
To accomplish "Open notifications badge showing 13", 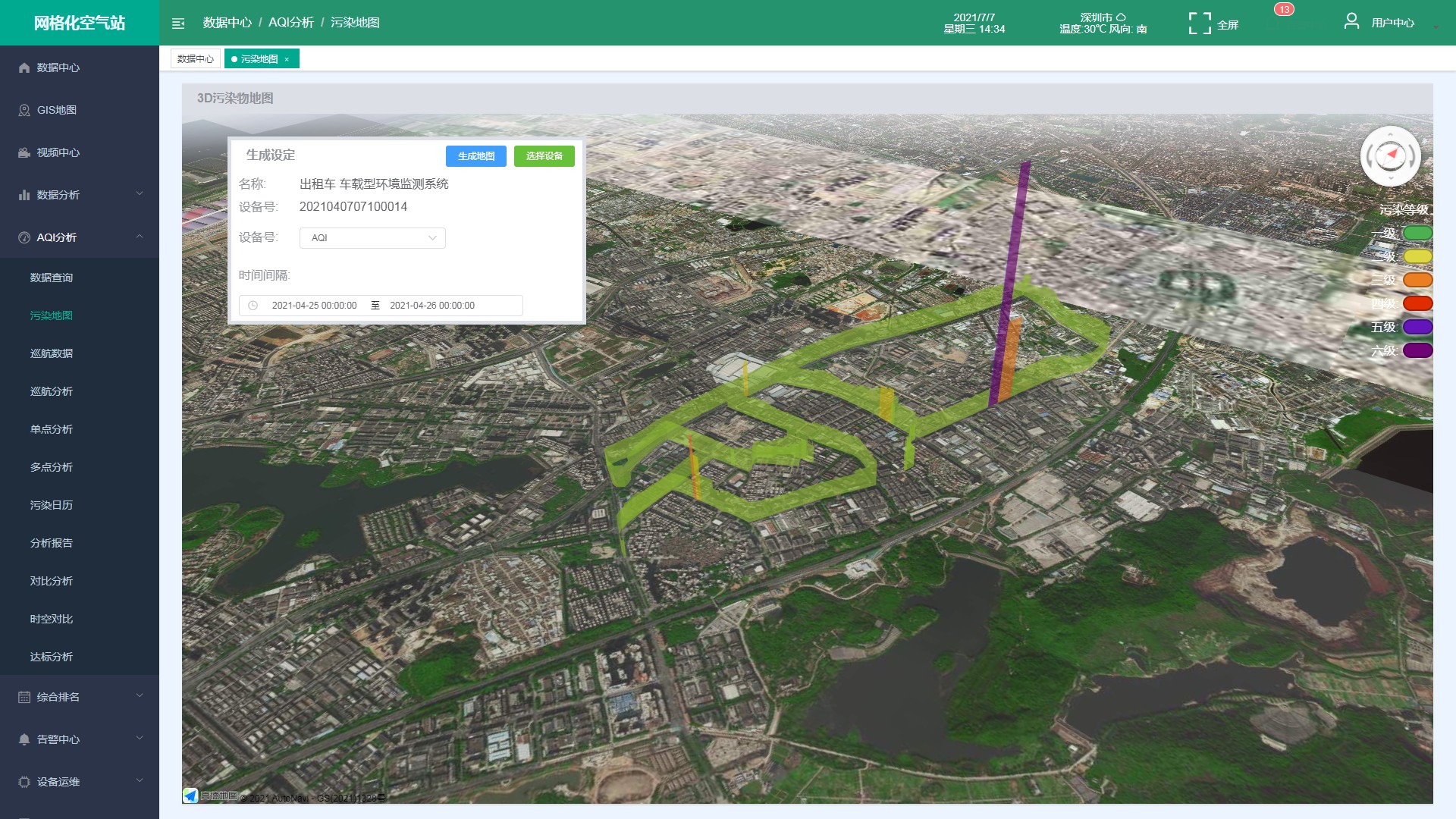I will tap(1284, 10).
